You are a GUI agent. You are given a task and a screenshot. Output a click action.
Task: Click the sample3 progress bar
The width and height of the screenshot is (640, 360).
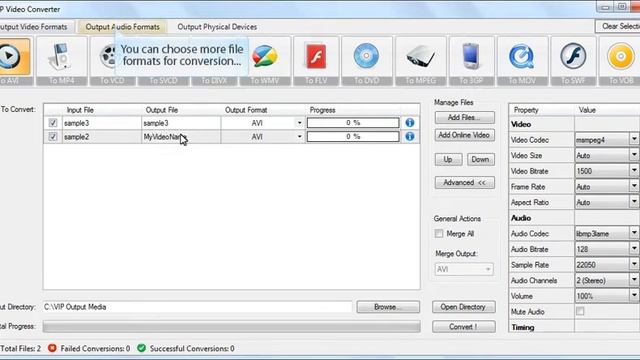click(353, 122)
